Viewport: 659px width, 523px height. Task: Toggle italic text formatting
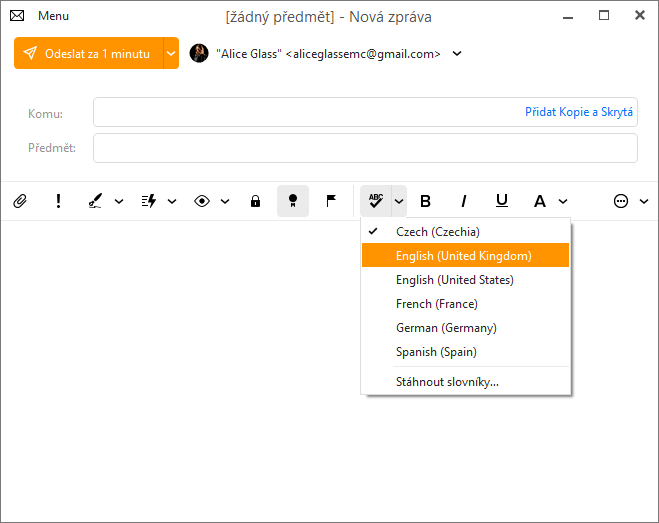(x=464, y=201)
